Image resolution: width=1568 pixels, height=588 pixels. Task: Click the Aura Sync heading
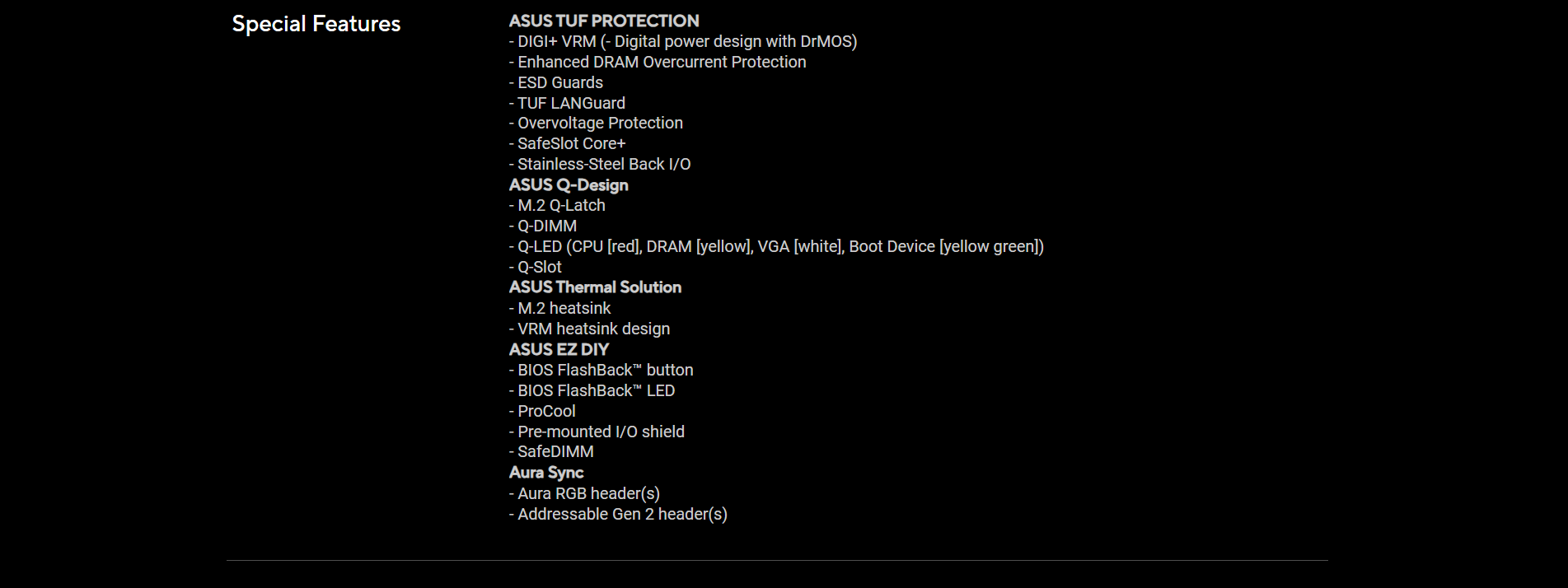click(x=546, y=473)
